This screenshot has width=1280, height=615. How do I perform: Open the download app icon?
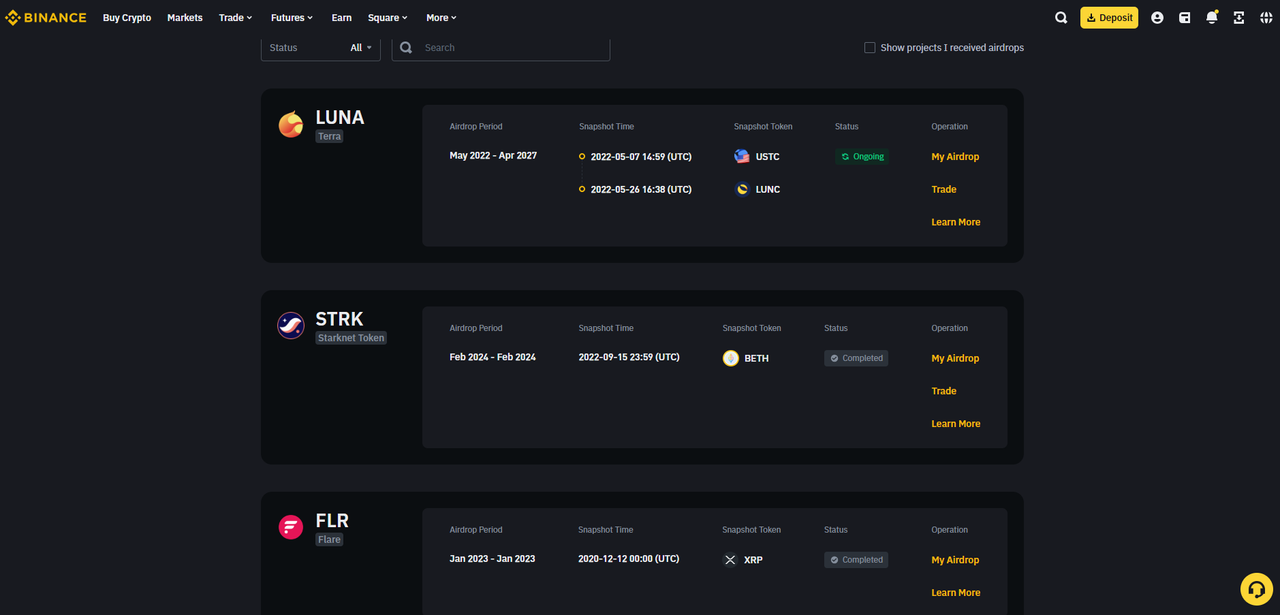(1239, 18)
